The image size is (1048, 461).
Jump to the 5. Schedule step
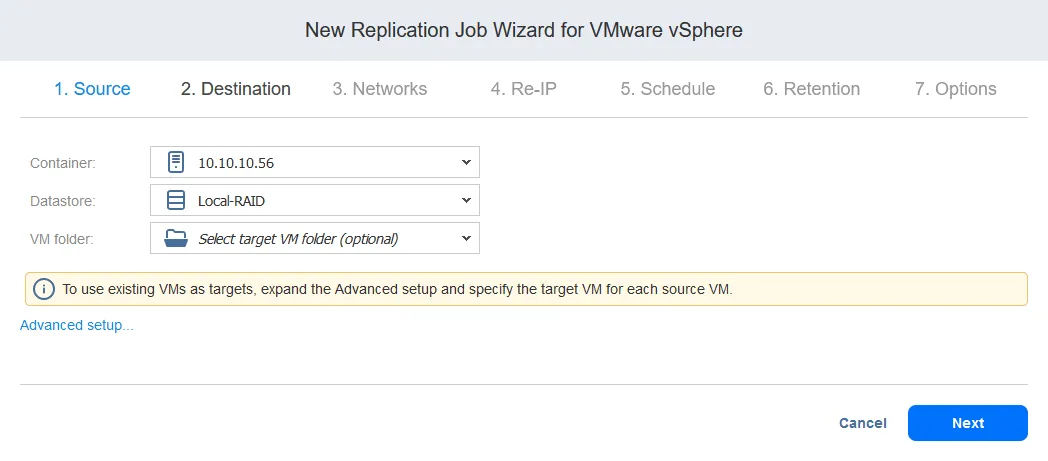[x=668, y=89]
